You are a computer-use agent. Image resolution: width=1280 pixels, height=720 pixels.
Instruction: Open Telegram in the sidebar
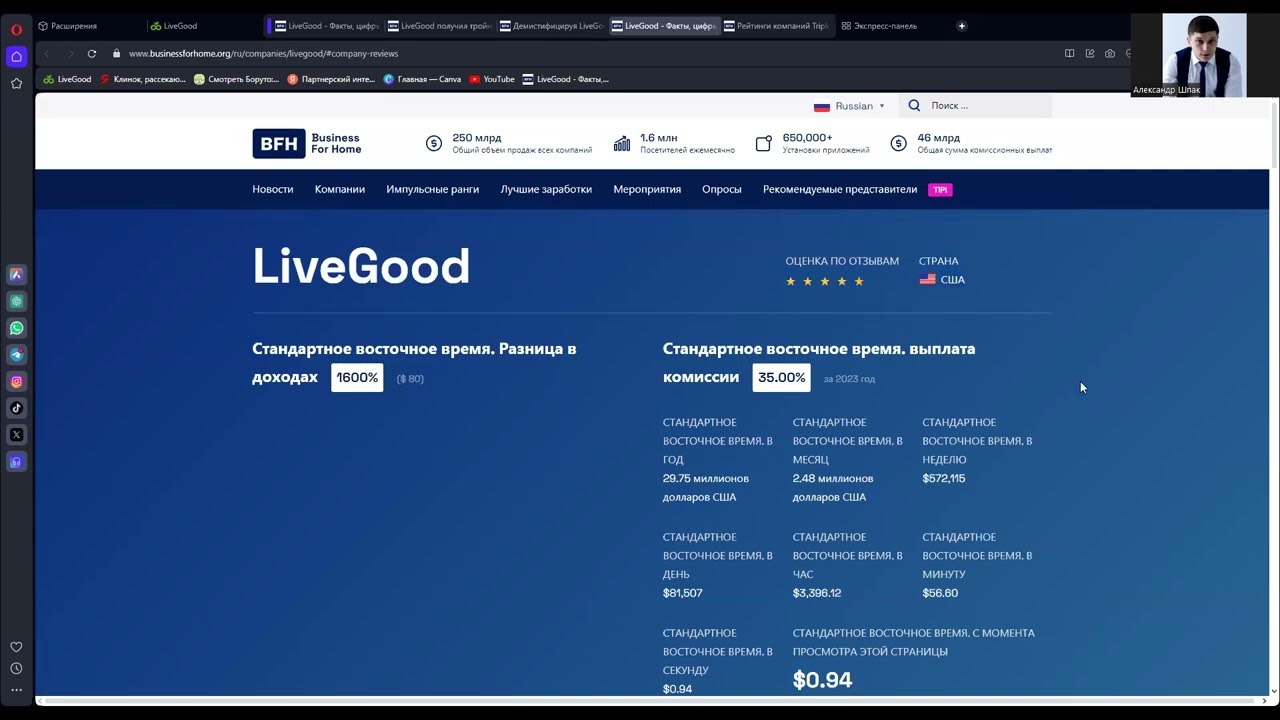[x=16, y=355]
